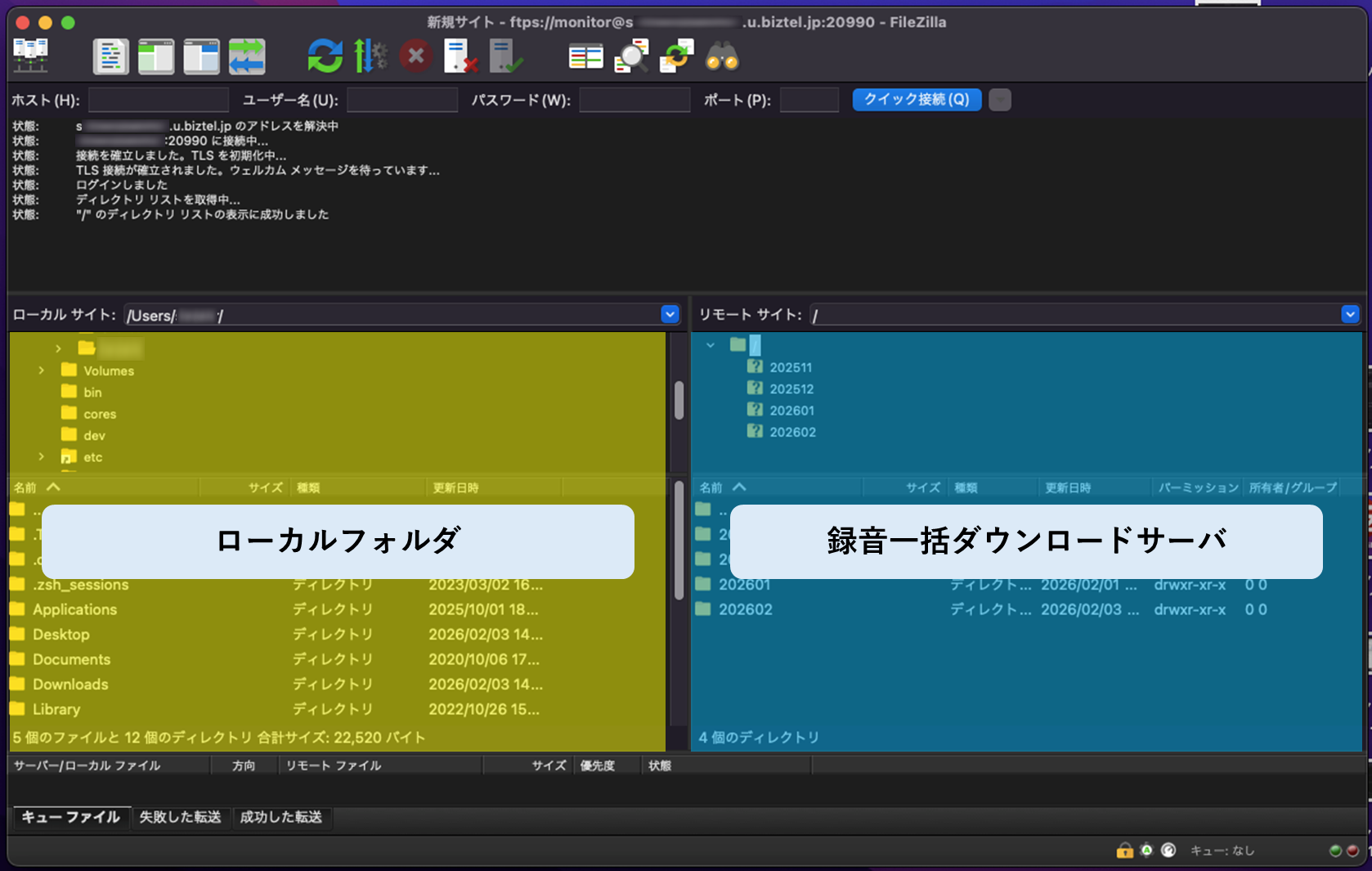Image resolution: width=1372 pixels, height=871 pixels.
Task: Click the disconnect from server icon
Action: click(x=460, y=56)
